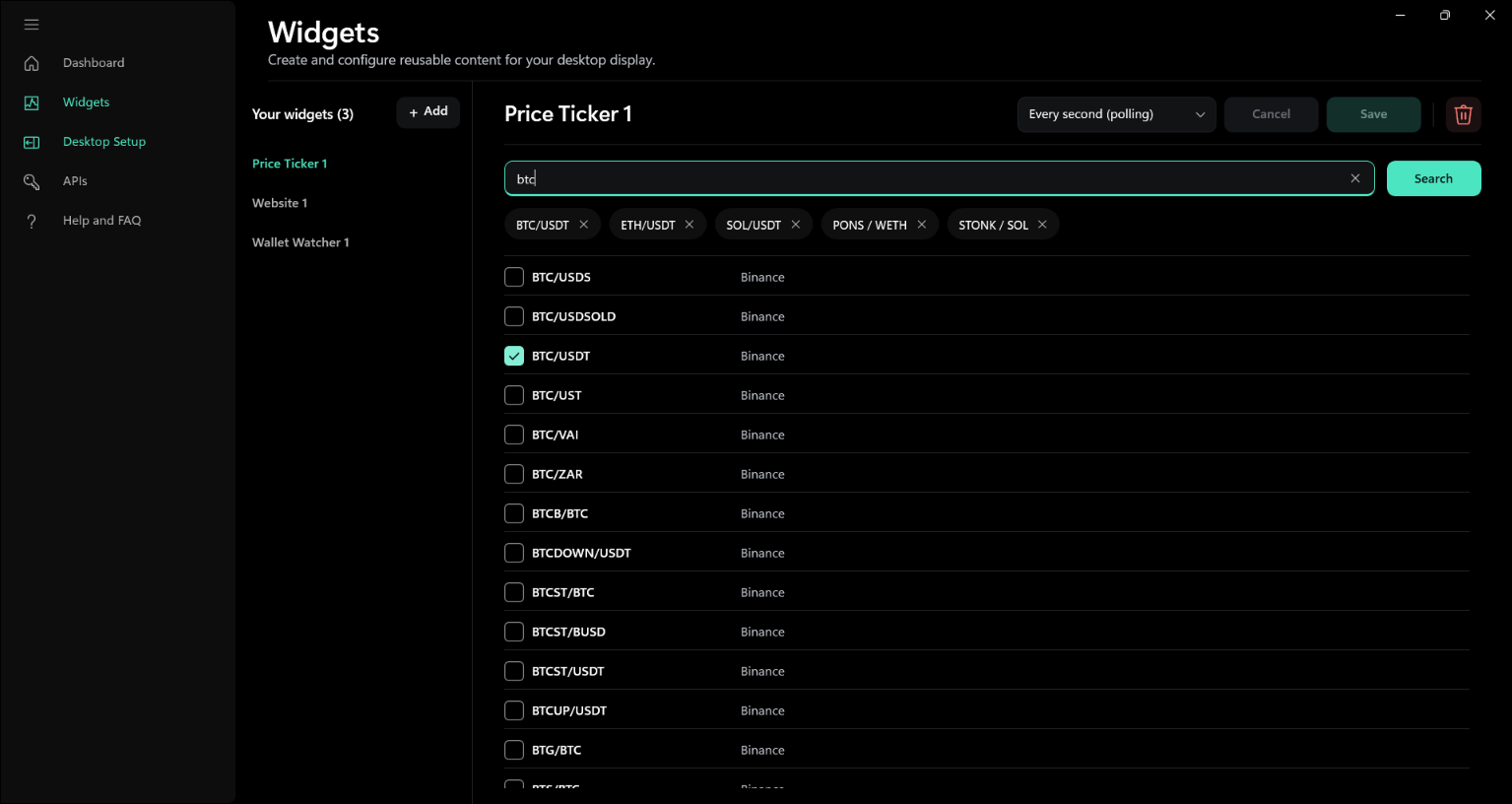Click the Price Ticker 1 heading
Screen dimensions: 1512x804
(568, 114)
